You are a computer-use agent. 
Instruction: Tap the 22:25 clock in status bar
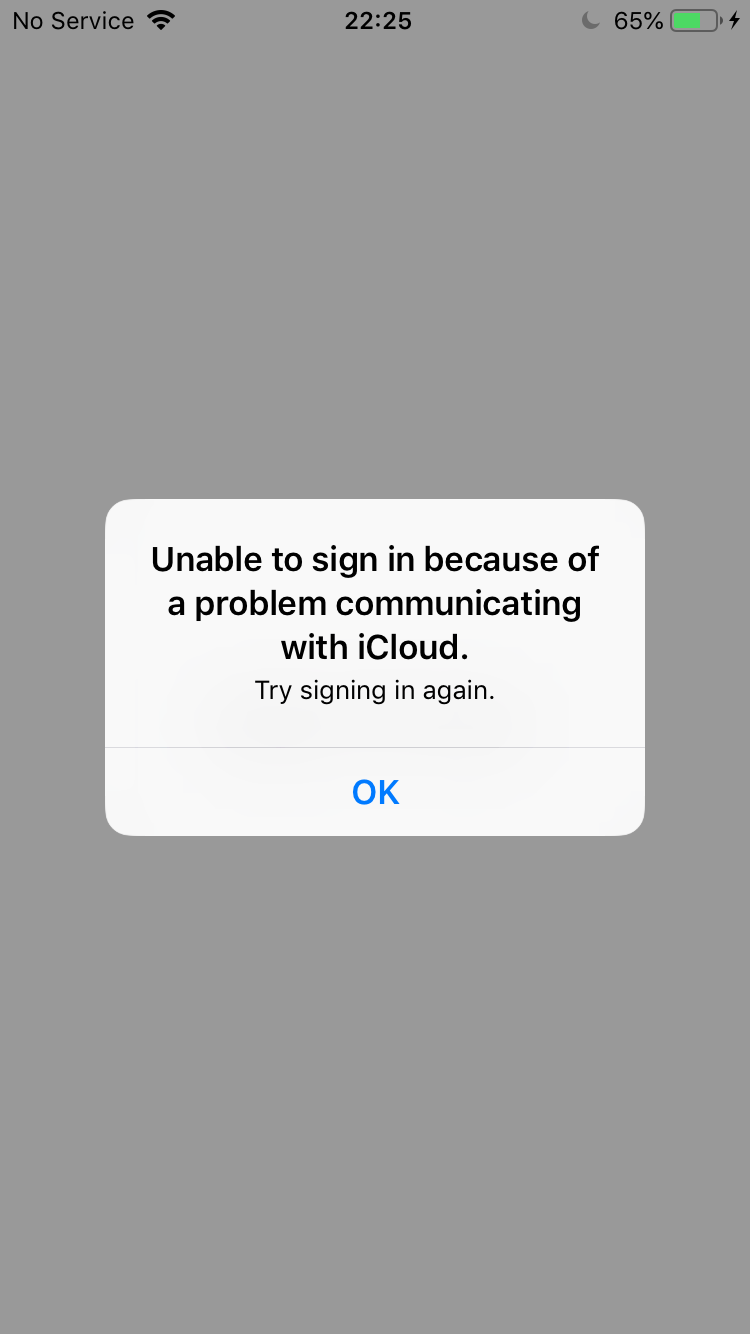pos(378,20)
